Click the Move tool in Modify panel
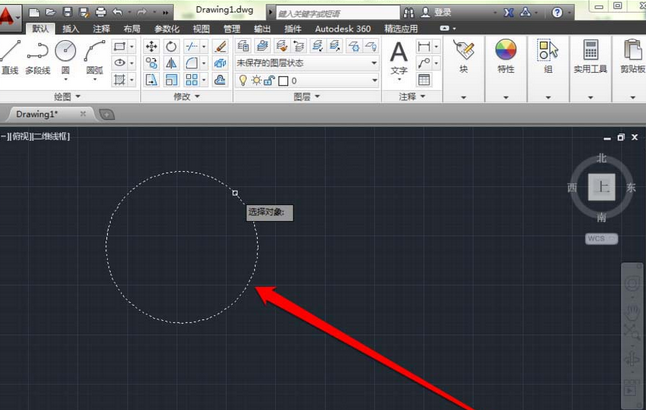 [x=152, y=47]
